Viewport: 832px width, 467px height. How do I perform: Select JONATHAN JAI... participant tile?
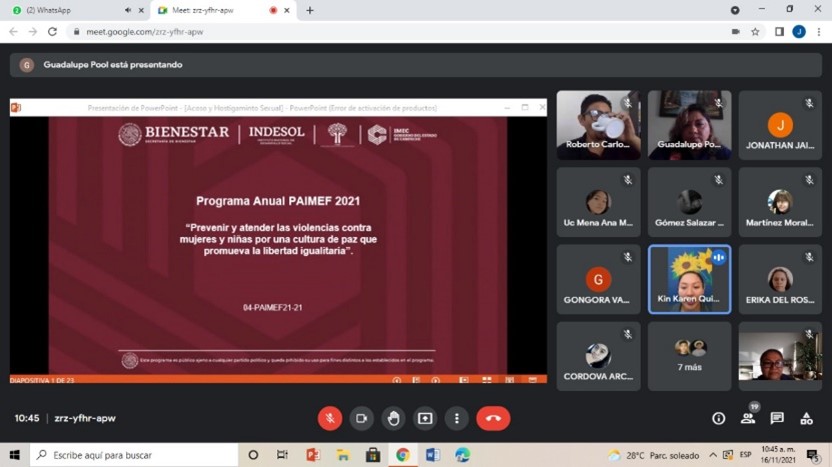780,125
